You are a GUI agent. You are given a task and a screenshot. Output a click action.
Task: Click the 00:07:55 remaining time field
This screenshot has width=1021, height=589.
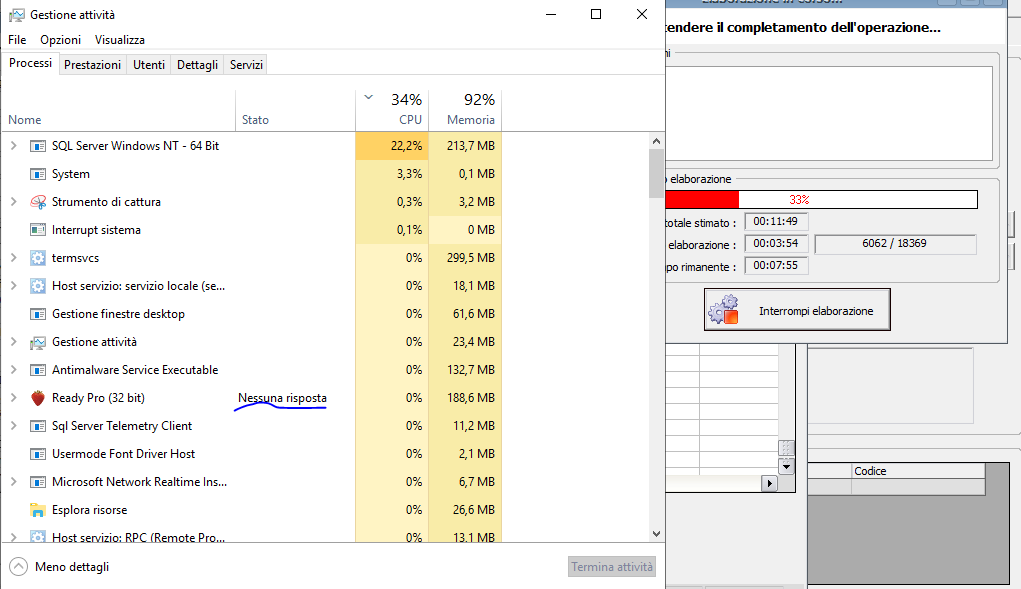(x=776, y=266)
